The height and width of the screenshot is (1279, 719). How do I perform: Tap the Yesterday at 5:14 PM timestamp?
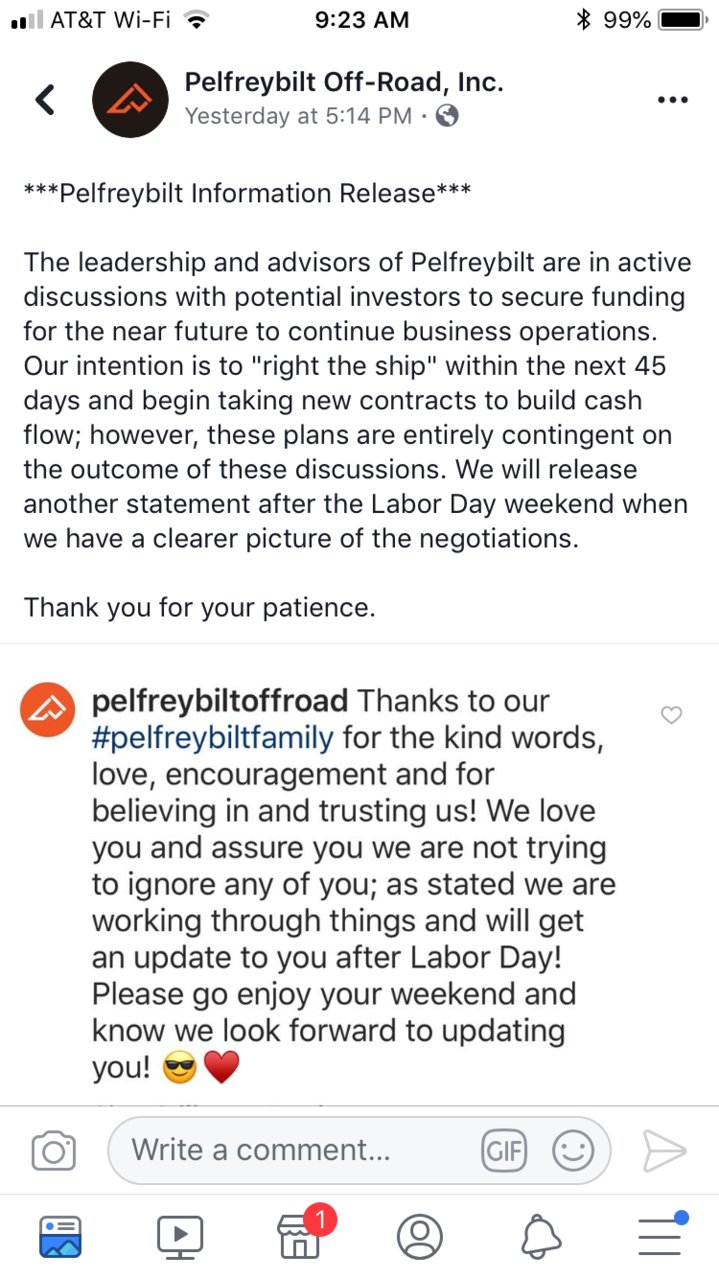(x=298, y=117)
